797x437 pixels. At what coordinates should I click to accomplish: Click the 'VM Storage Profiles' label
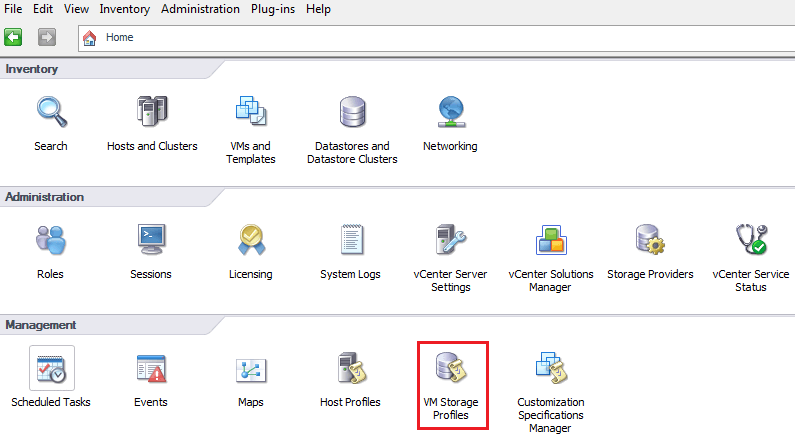click(451, 409)
